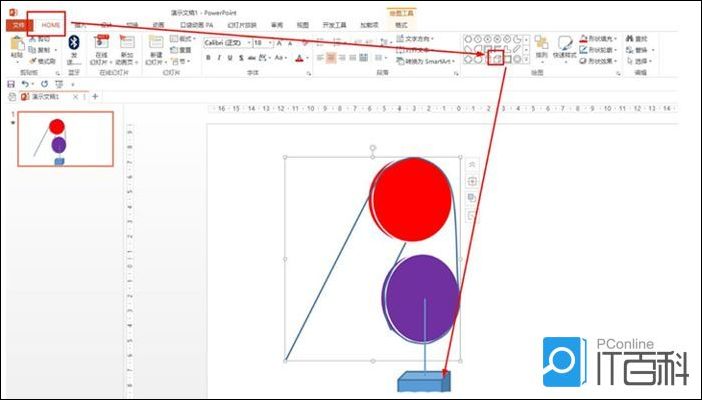Open Drawing group dialog launcher
Image resolution: width=702 pixels, height=400 pixels.
618,73
